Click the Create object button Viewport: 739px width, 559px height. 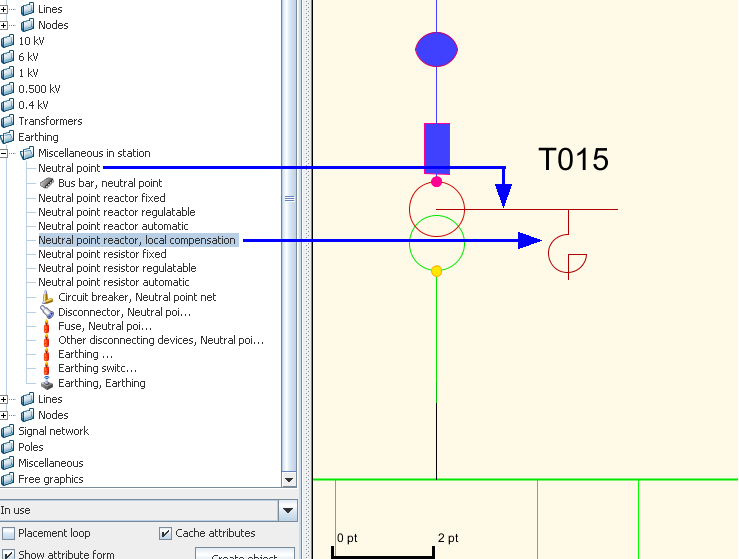pyautogui.click(x=245, y=554)
